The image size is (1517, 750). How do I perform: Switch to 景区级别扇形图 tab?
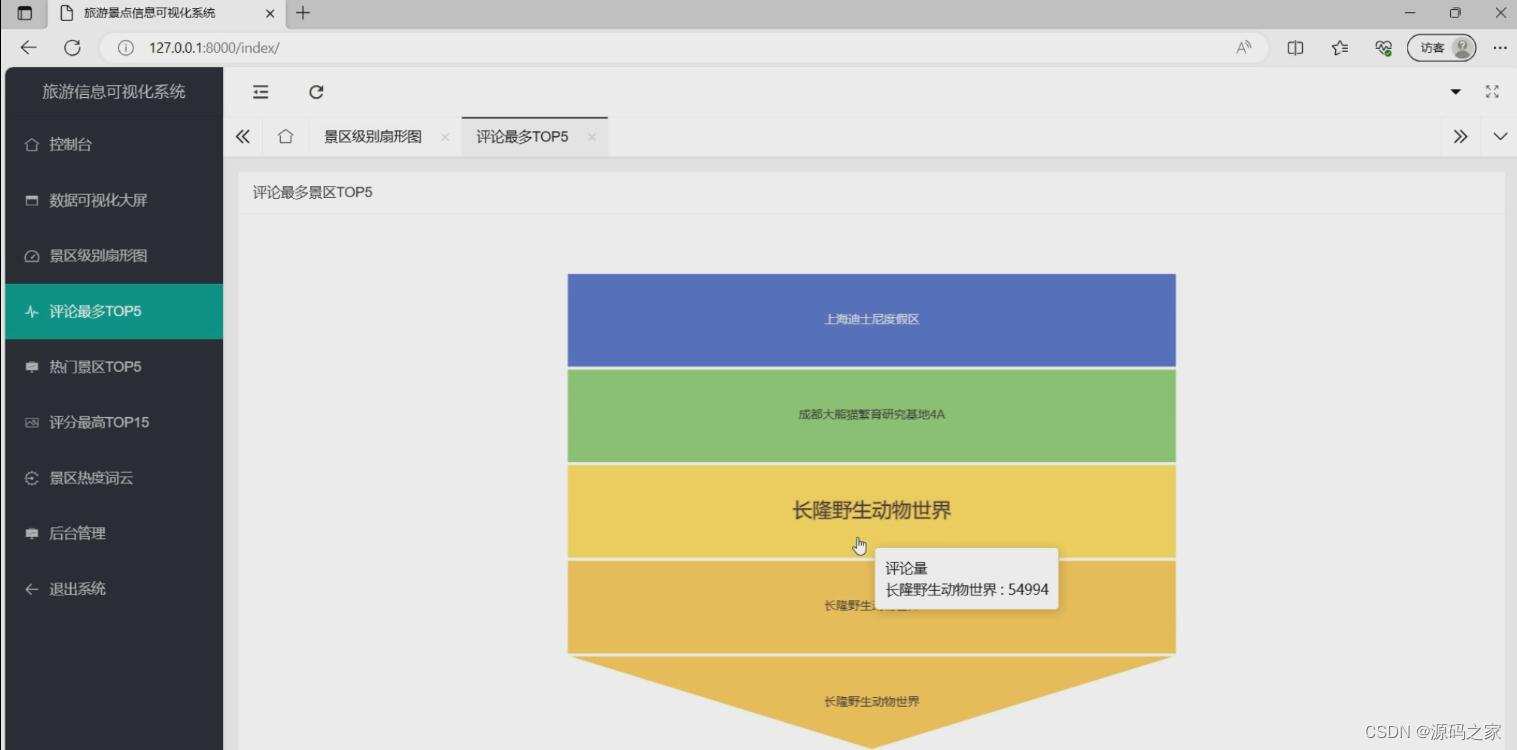(373, 137)
